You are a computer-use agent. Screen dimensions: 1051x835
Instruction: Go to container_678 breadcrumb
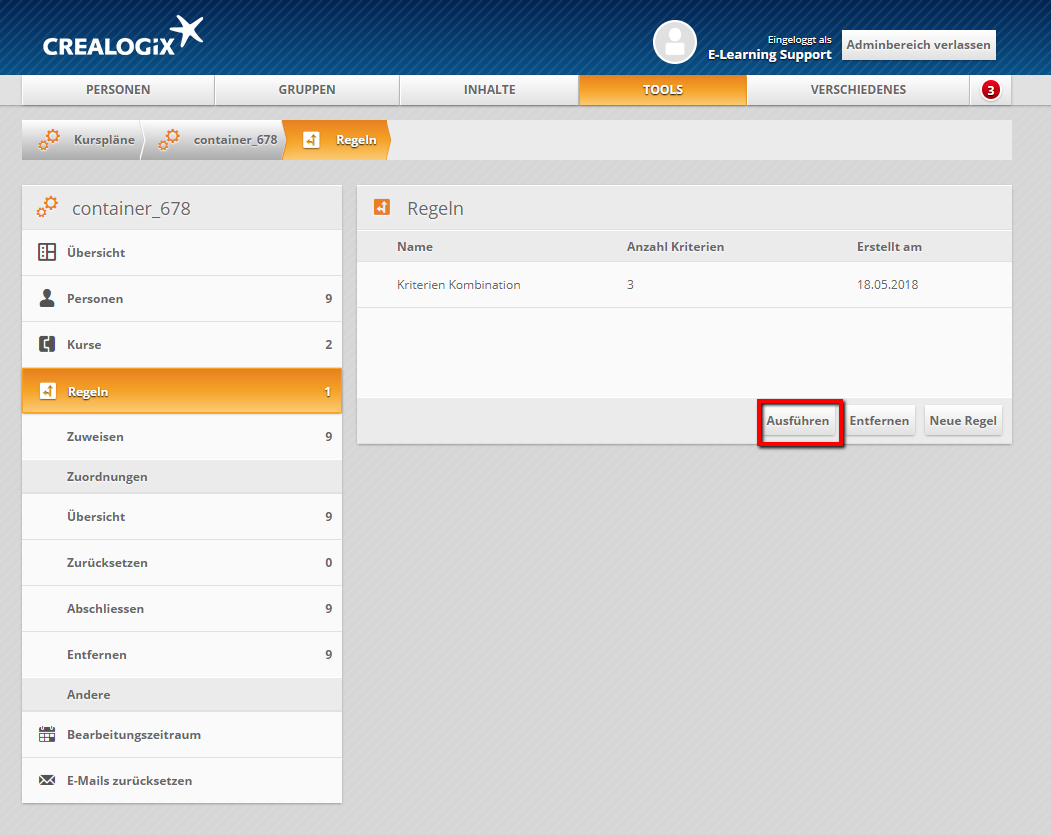point(234,140)
